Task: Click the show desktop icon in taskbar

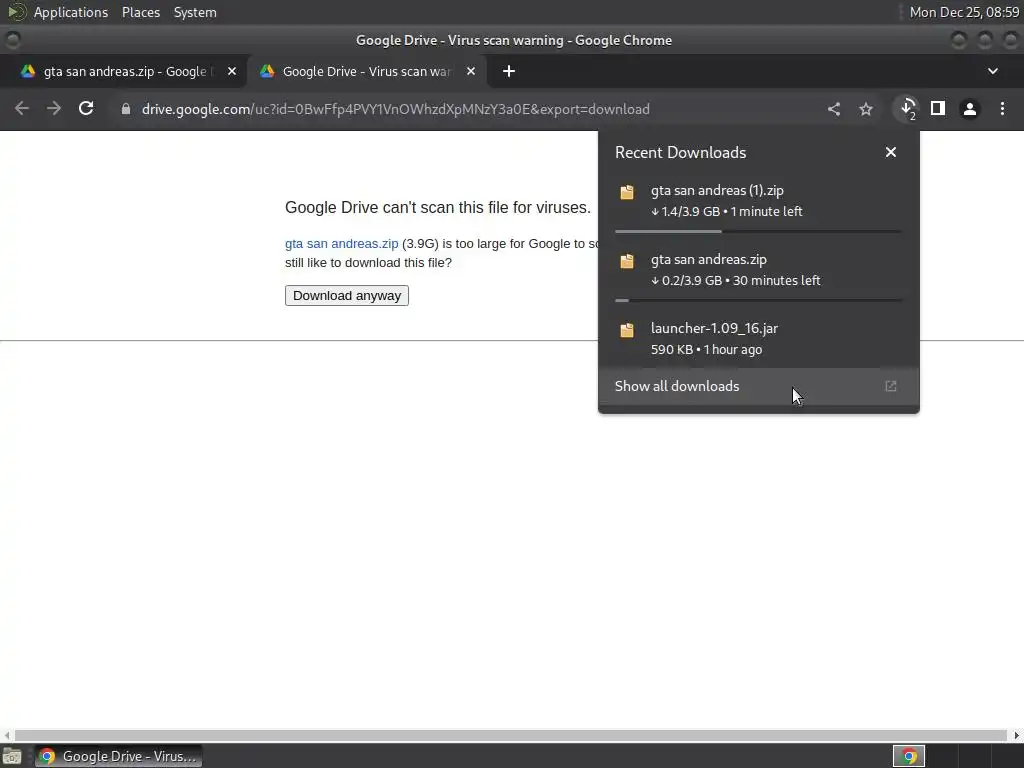Action: [x=12, y=756]
